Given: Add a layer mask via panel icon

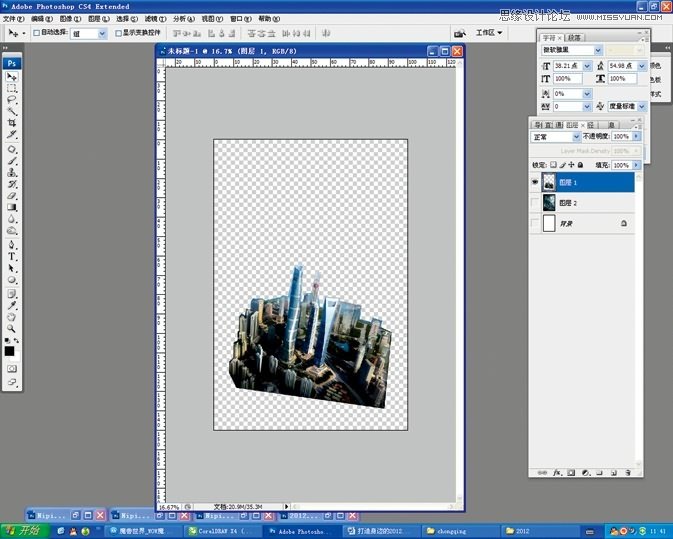Looking at the screenshot, I should point(571,472).
